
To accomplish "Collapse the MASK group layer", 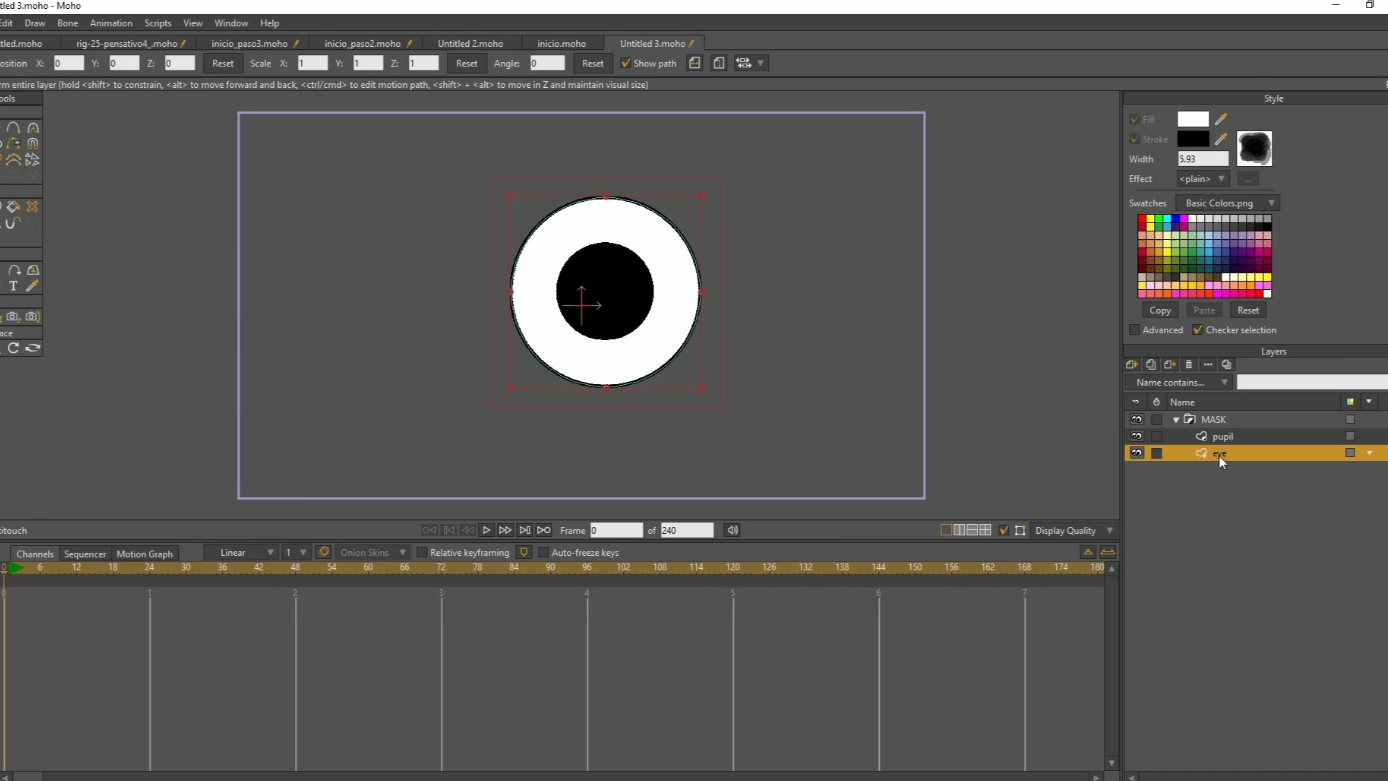I will click(x=1176, y=420).
